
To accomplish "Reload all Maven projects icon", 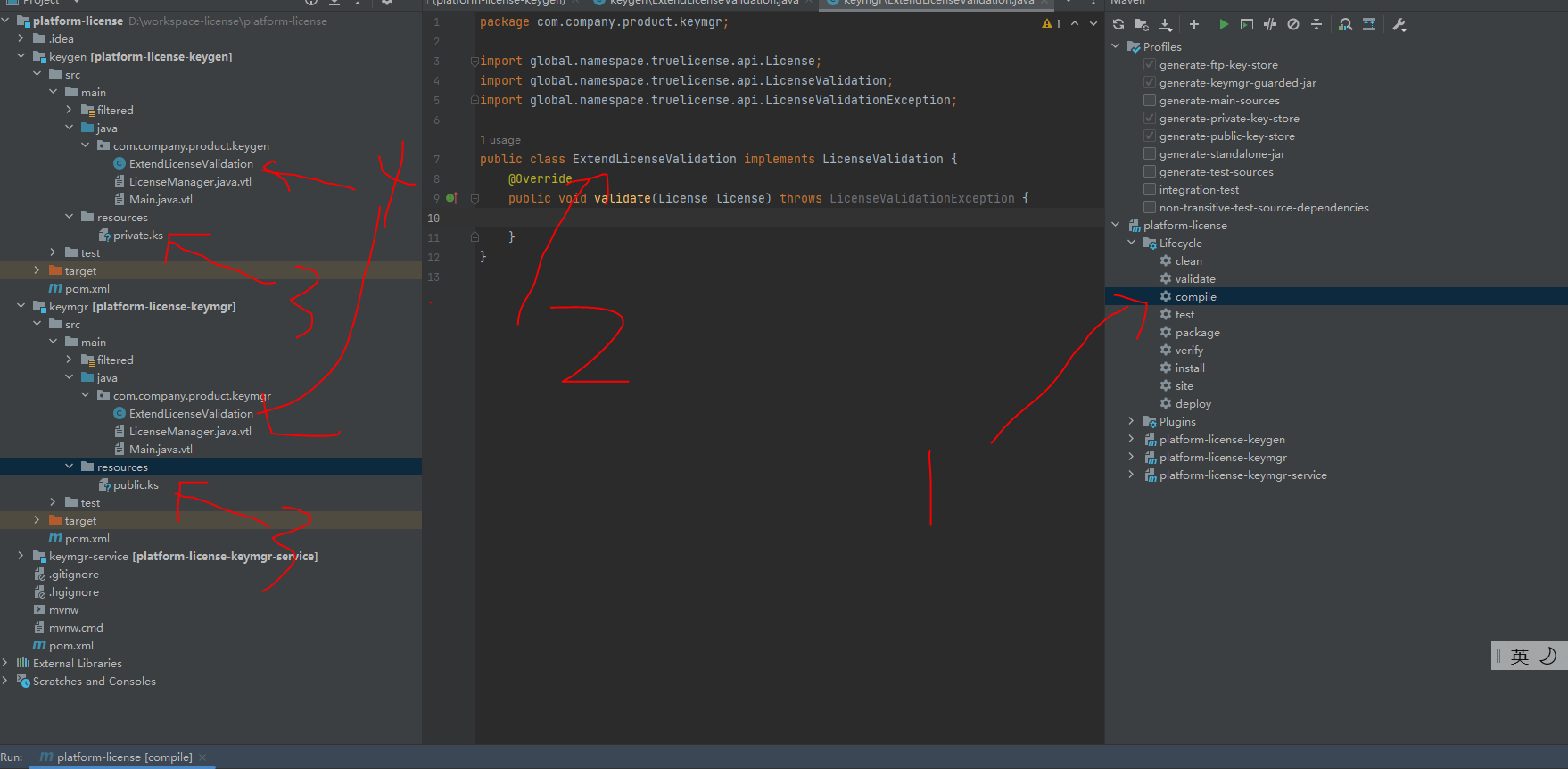I will (1118, 24).
